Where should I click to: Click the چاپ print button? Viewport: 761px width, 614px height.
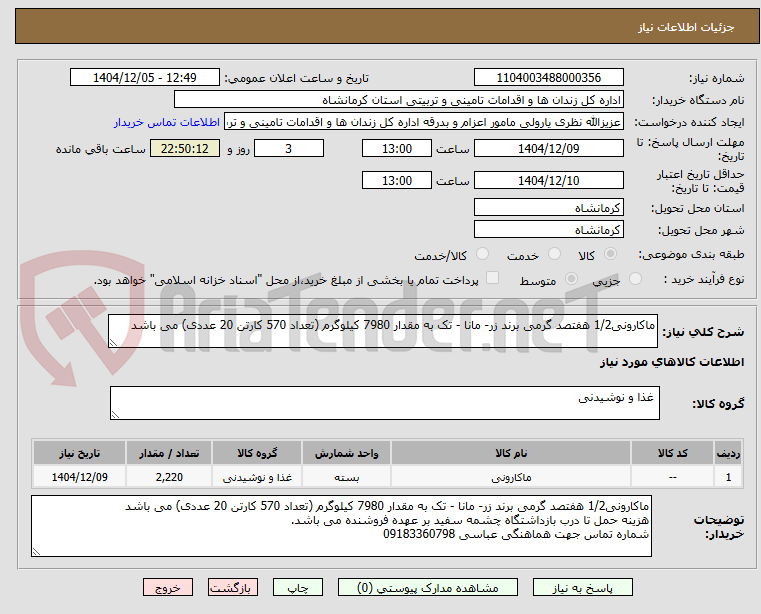[x=298, y=587]
